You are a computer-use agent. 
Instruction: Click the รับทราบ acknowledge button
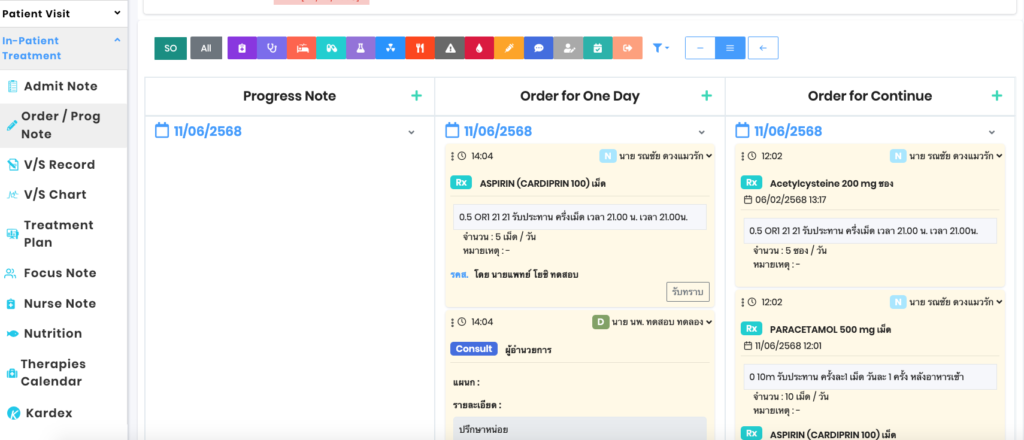click(x=688, y=292)
